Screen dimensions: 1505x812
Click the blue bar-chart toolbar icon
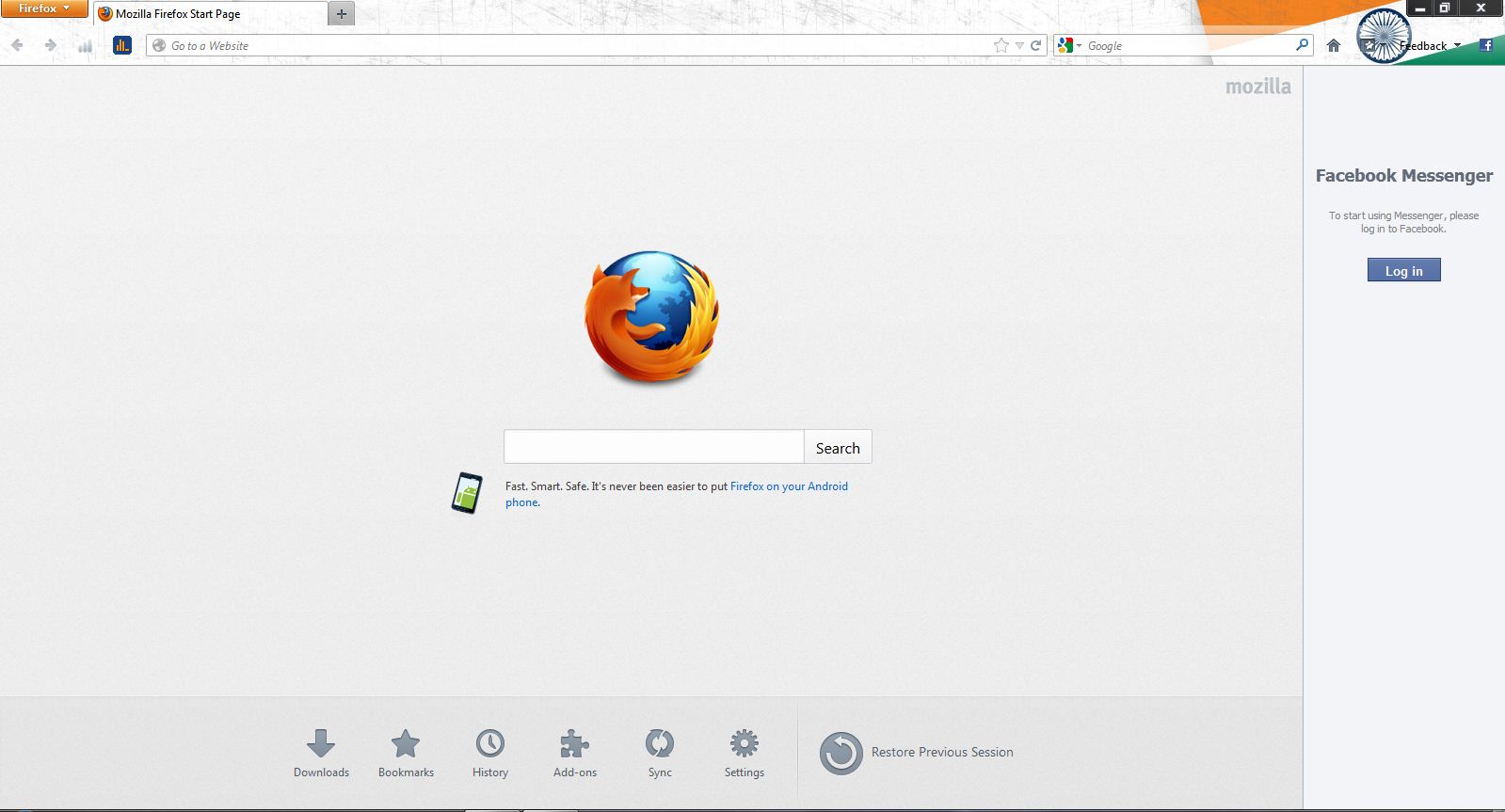122,45
